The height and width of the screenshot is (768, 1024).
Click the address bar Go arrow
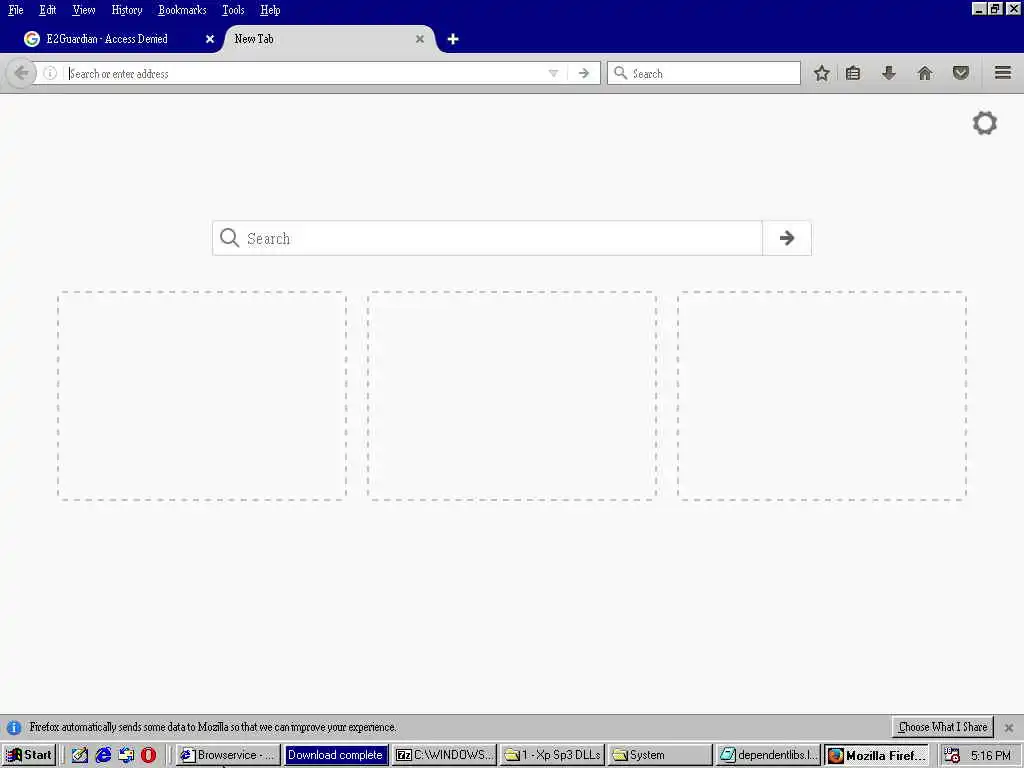(x=584, y=73)
